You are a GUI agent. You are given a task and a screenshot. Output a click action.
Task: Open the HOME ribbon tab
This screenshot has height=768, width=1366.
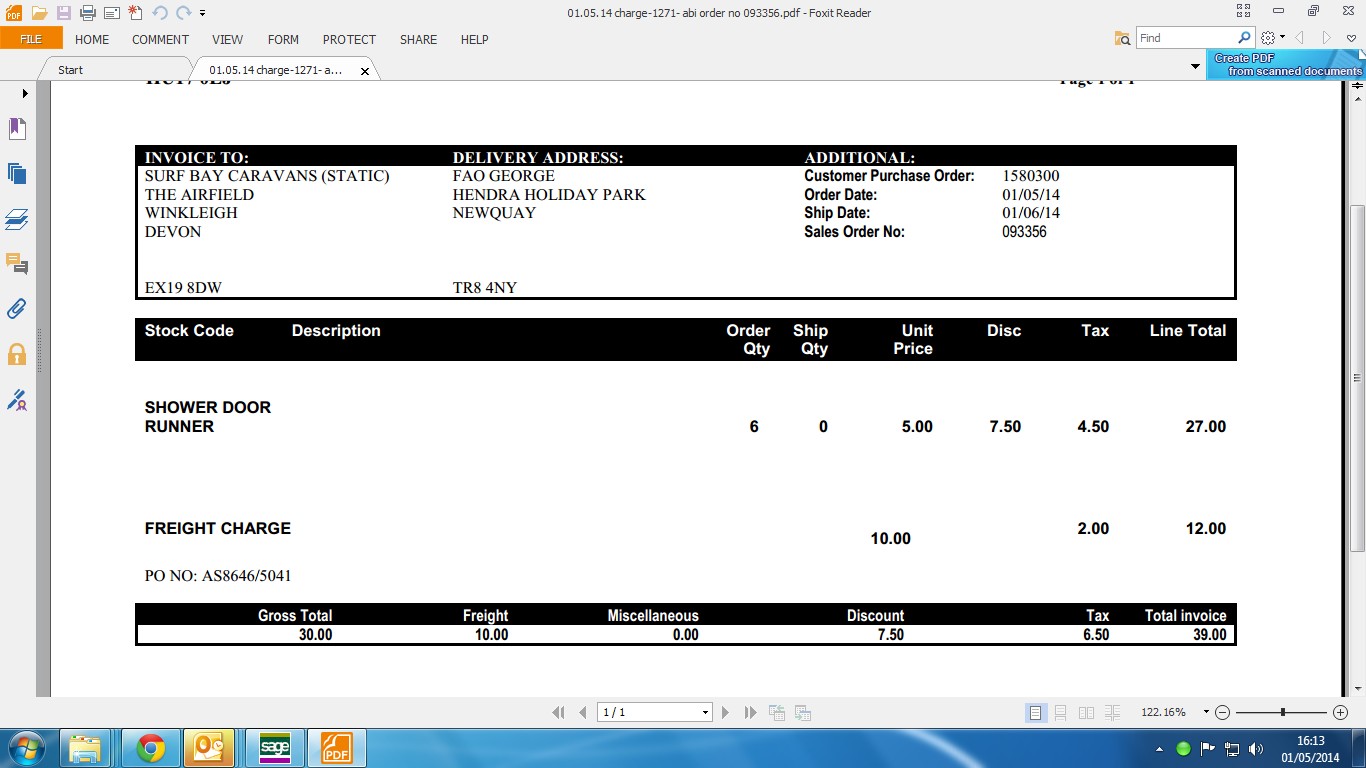[92, 39]
